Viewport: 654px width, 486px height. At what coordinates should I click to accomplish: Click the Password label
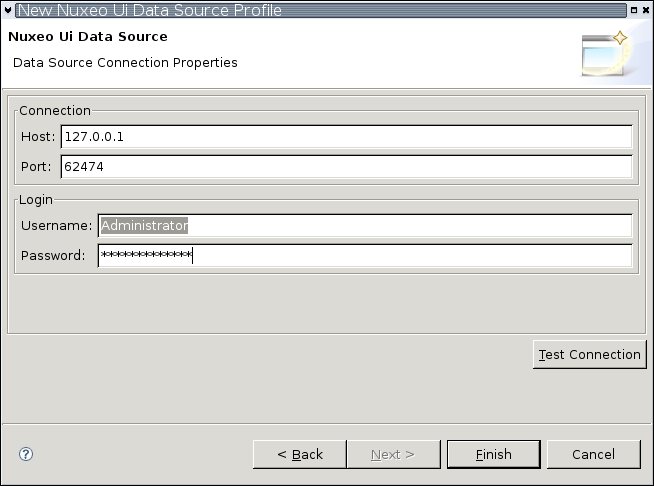(53, 255)
